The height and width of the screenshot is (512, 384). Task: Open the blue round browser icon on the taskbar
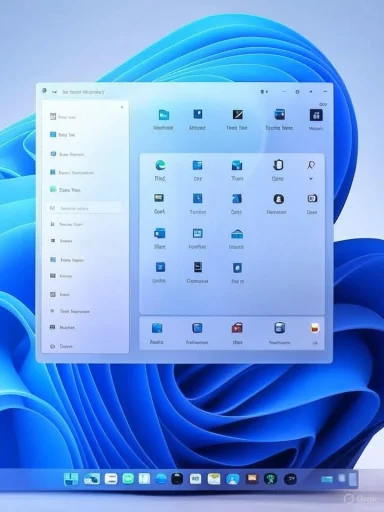(x=161, y=479)
